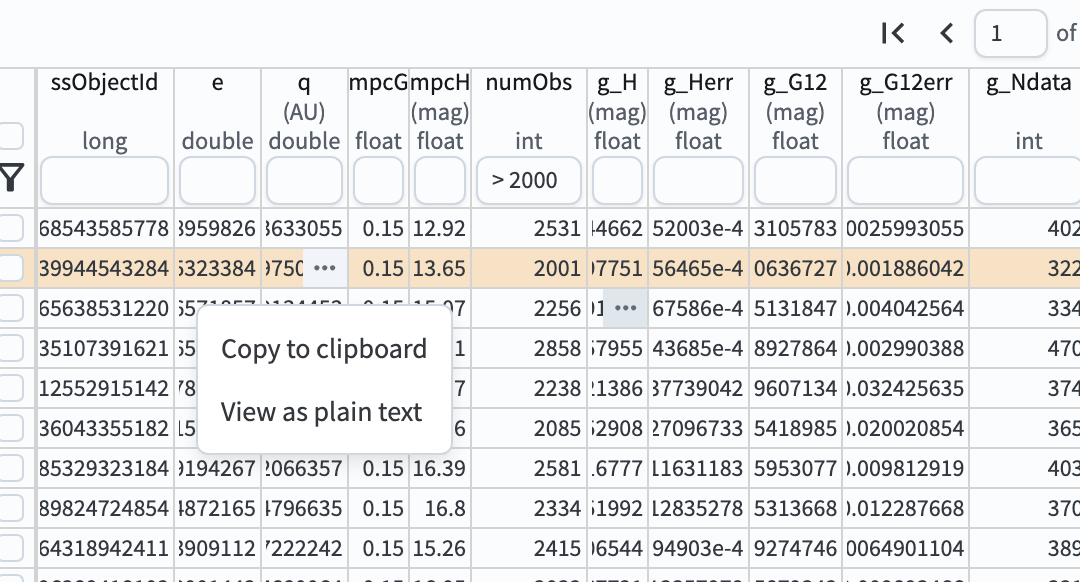Choose Copy to clipboard
The image size is (1080, 582).
click(324, 349)
